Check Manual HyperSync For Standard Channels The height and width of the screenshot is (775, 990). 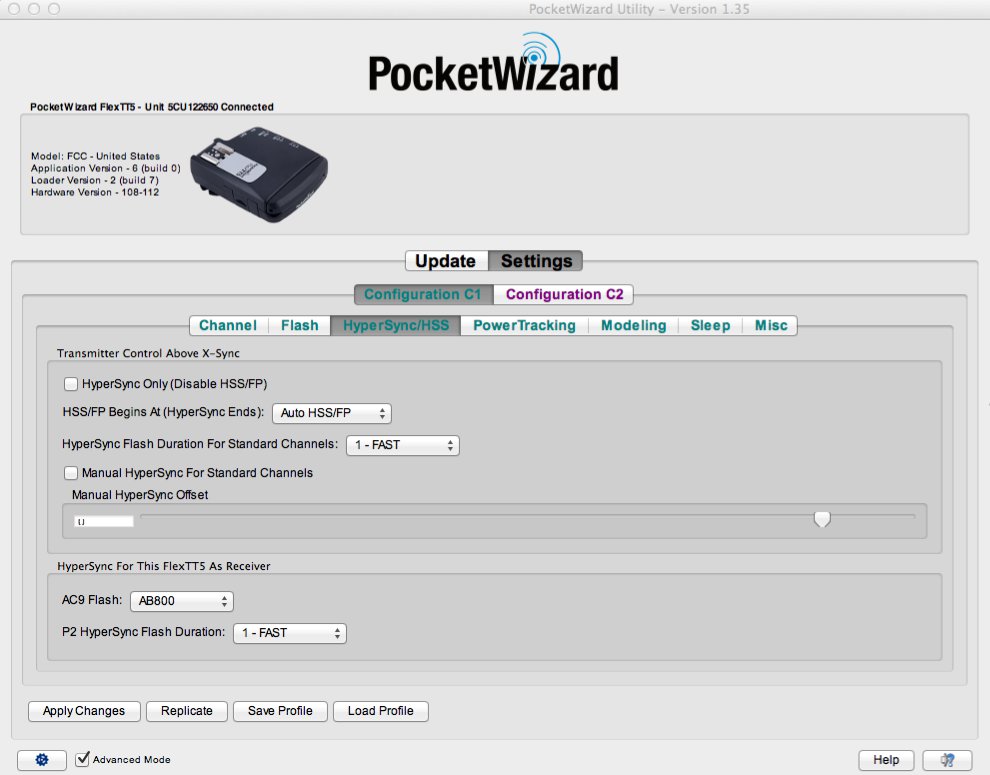coord(71,473)
